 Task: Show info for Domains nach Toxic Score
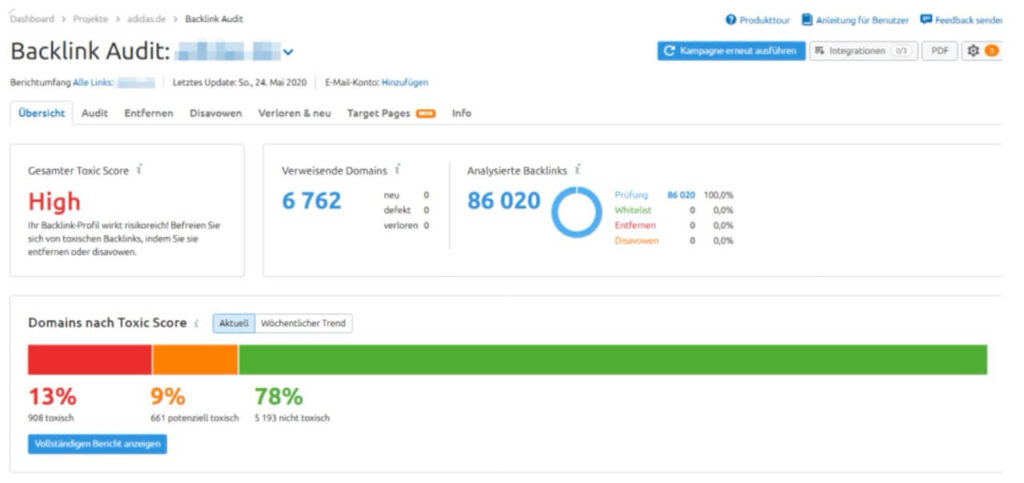(x=197, y=324)
